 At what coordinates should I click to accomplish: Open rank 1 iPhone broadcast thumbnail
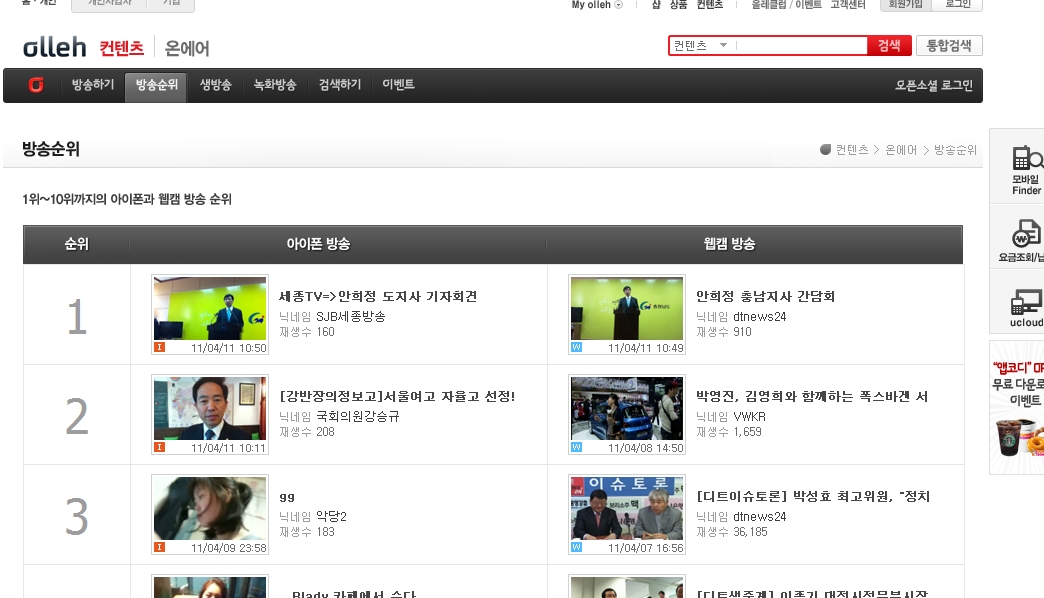tap(210, 314)
